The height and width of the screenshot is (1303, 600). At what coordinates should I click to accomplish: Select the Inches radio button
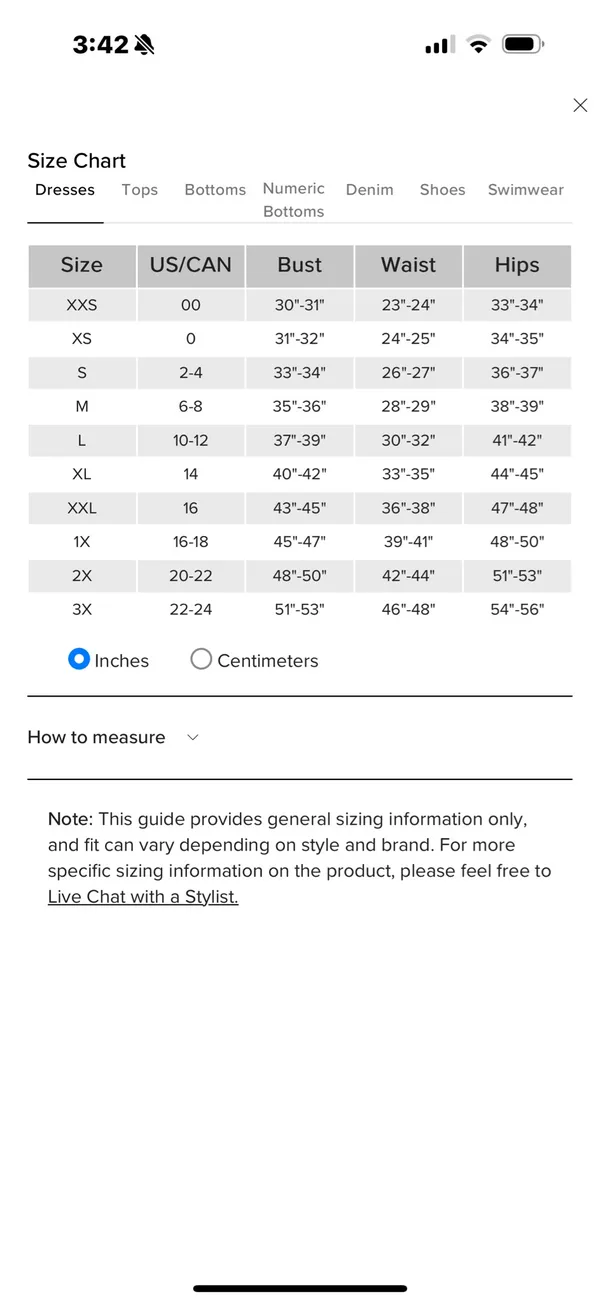[x=79, y=659]
